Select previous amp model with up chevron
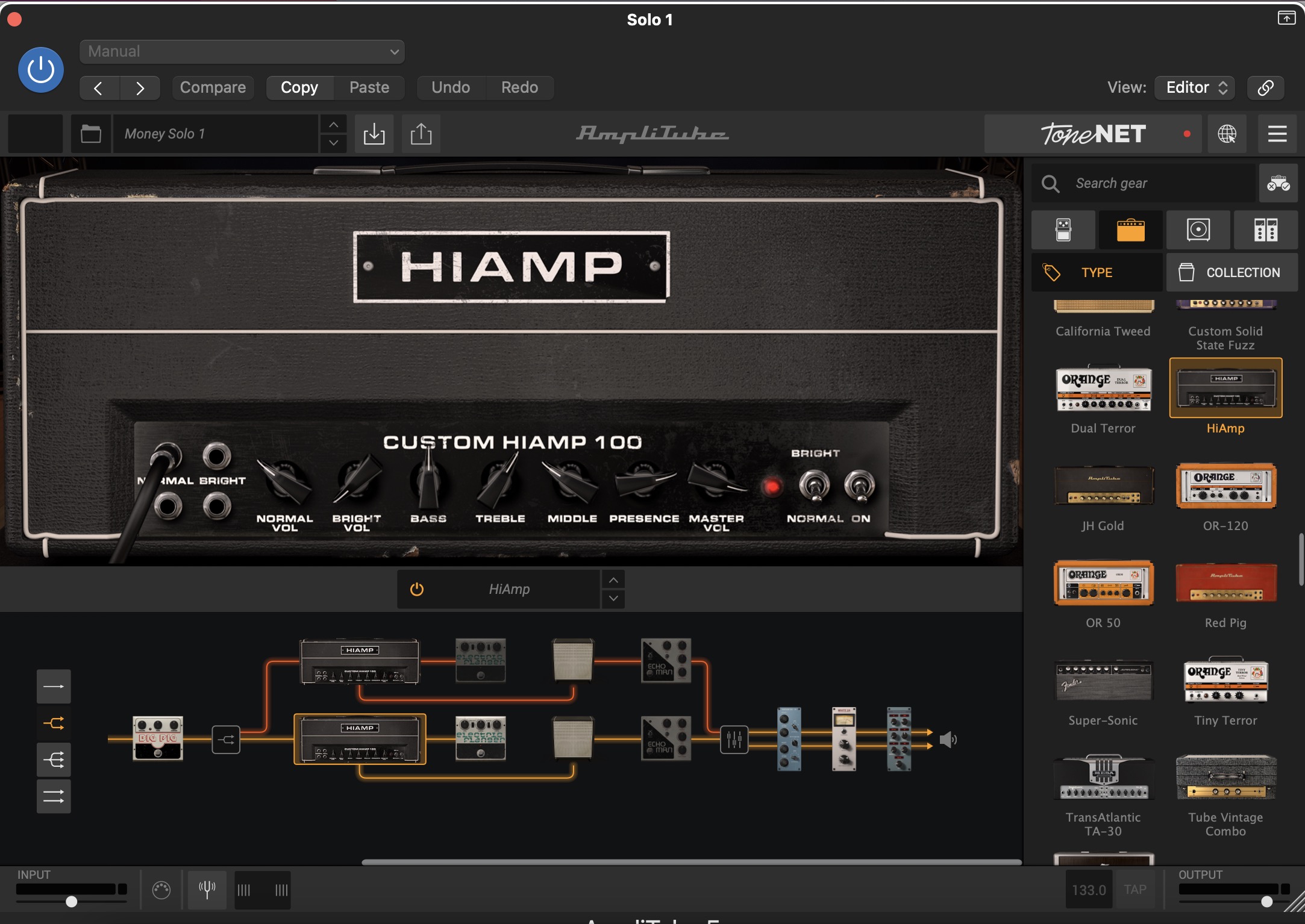1305x924 pixels. click(x=613, y=580)
